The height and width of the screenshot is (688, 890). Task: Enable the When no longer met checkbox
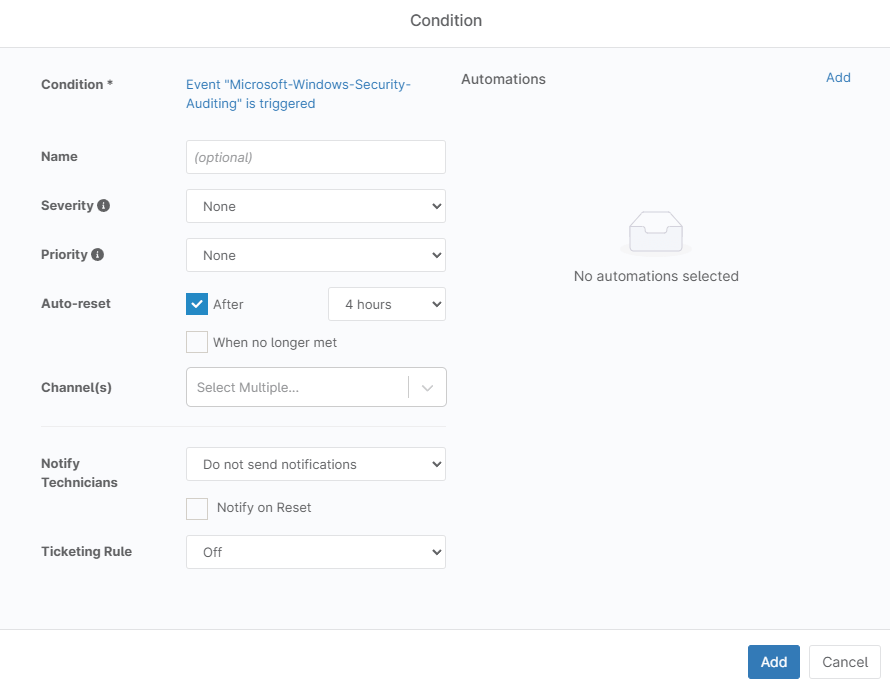(197, 342)
